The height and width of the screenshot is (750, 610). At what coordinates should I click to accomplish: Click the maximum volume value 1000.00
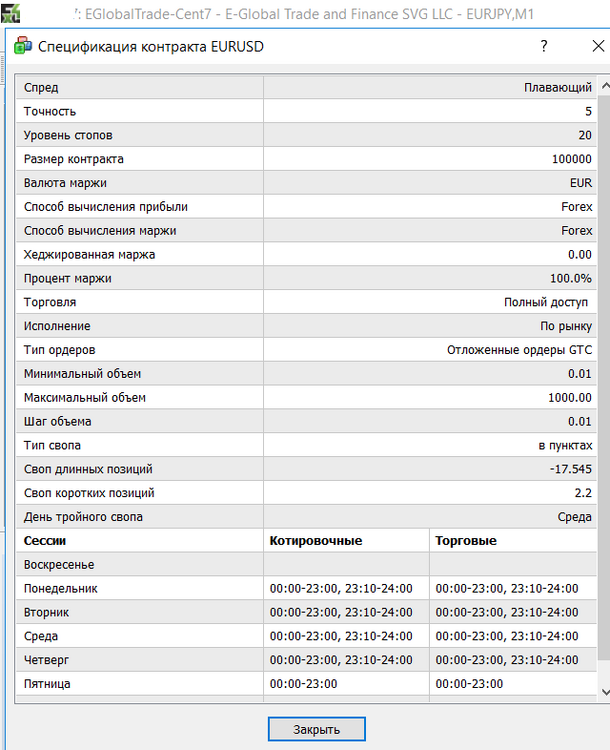point(570,398)
